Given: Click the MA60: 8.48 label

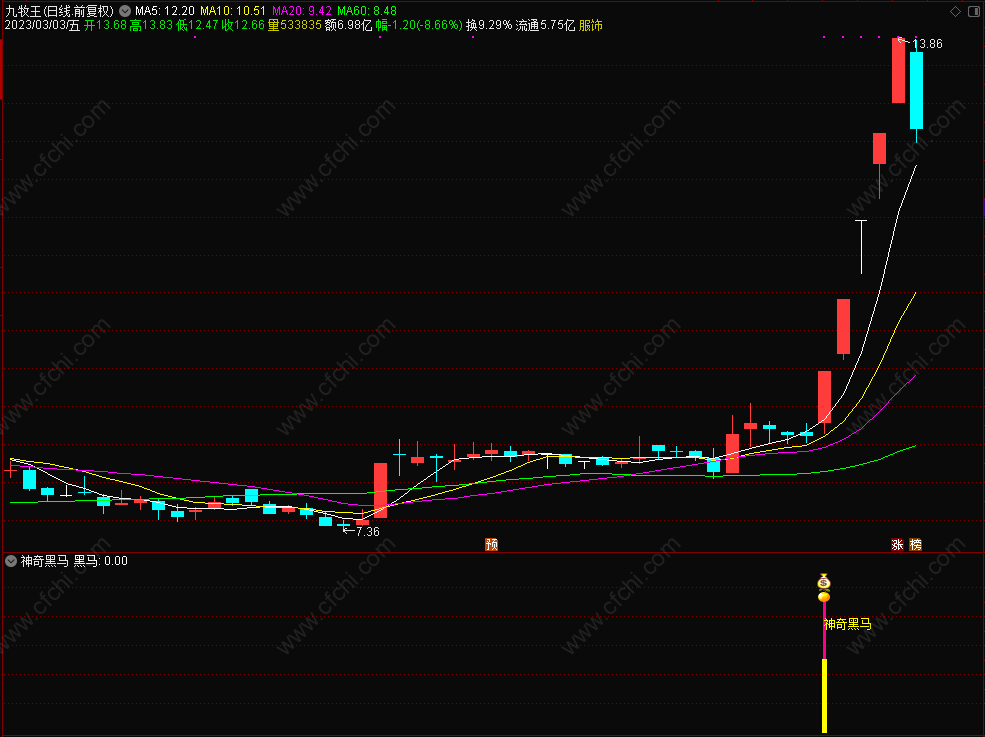Looking at the screenshot, I should (x=367, y=11).
